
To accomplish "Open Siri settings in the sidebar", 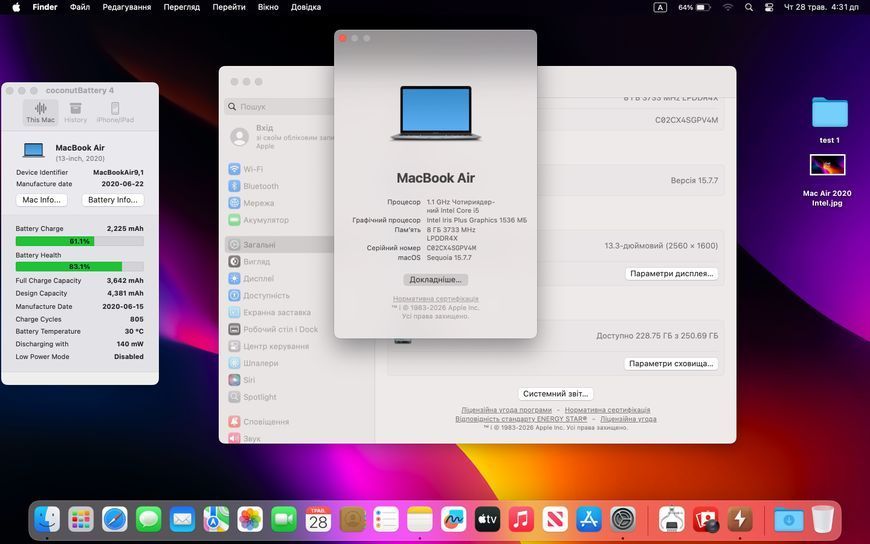I will pyautogui.click(x=242, y=380).
